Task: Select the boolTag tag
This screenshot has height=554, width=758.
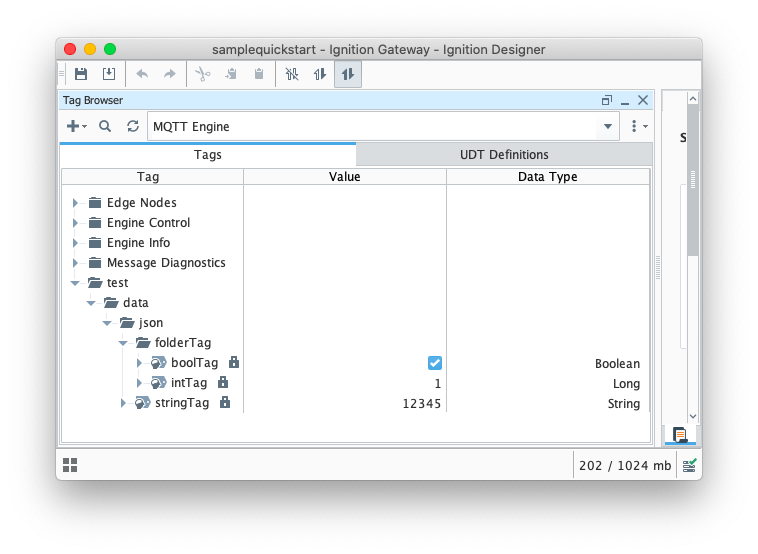Action: tap(194, 363)
